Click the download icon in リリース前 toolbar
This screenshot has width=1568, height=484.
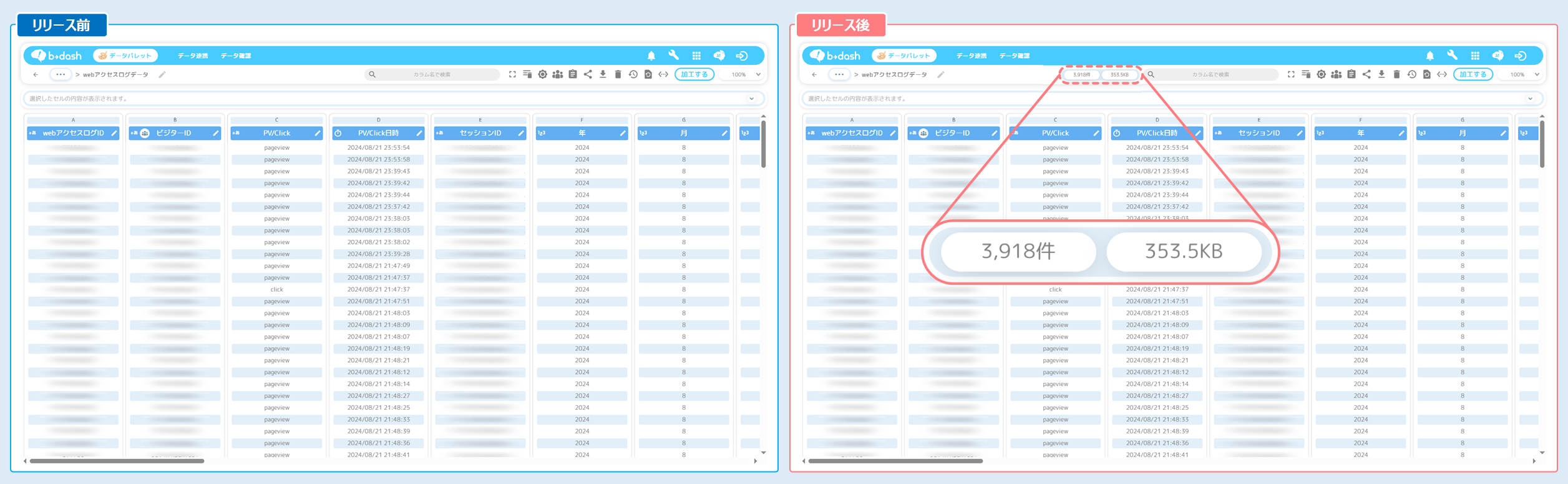click(x=603, y=74)
